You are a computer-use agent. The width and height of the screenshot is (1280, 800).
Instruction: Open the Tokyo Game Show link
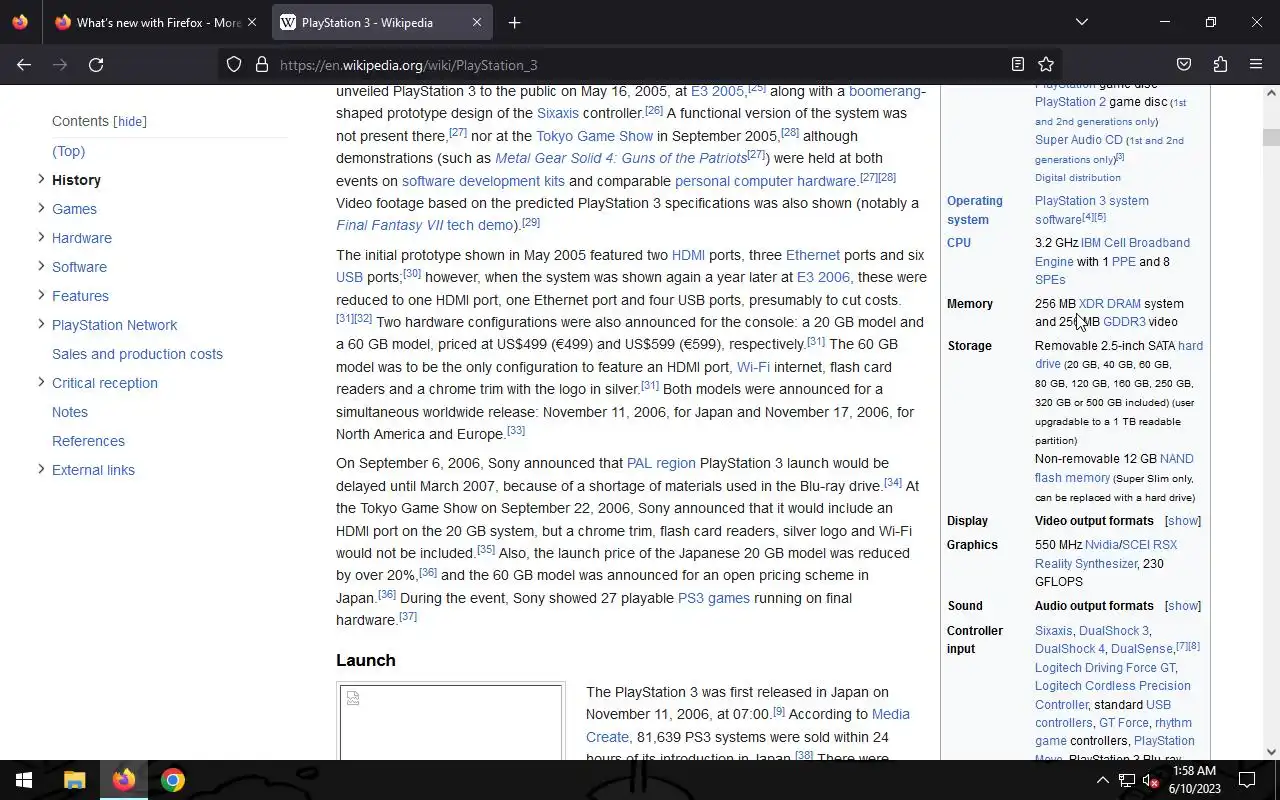(x=594, y=136)
